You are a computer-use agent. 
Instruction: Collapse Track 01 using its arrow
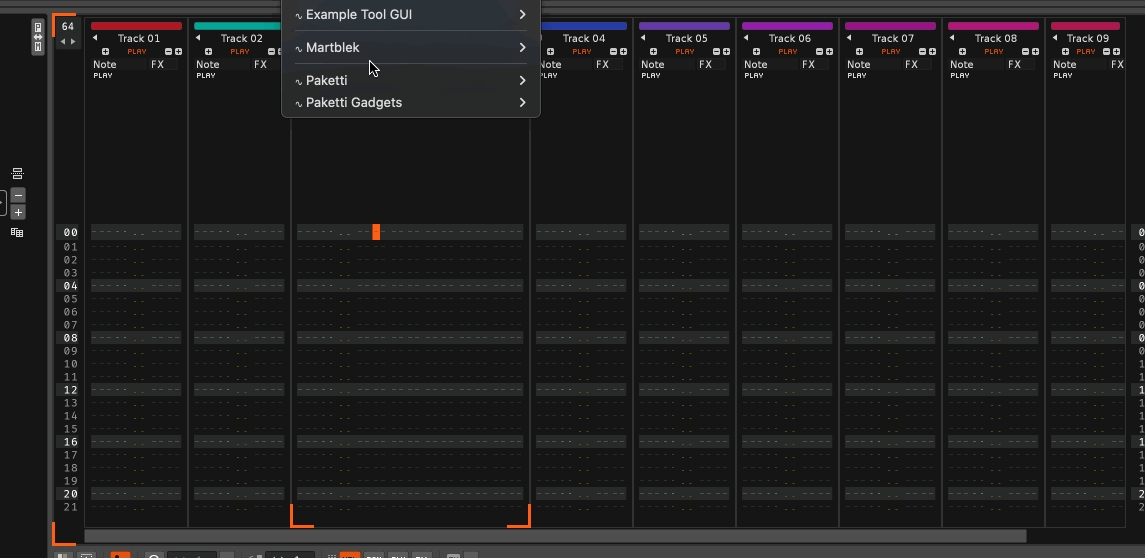pyautogui.click(x=95, y=38)
